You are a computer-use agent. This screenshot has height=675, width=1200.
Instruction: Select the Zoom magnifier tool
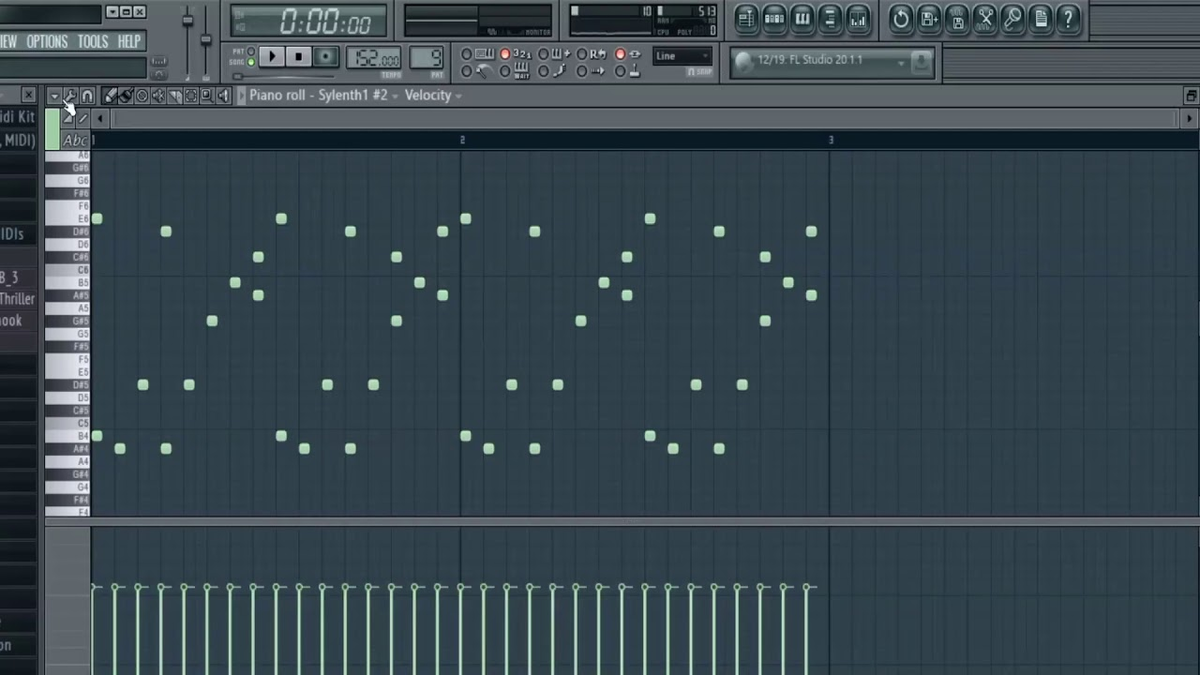click(206, 96)
